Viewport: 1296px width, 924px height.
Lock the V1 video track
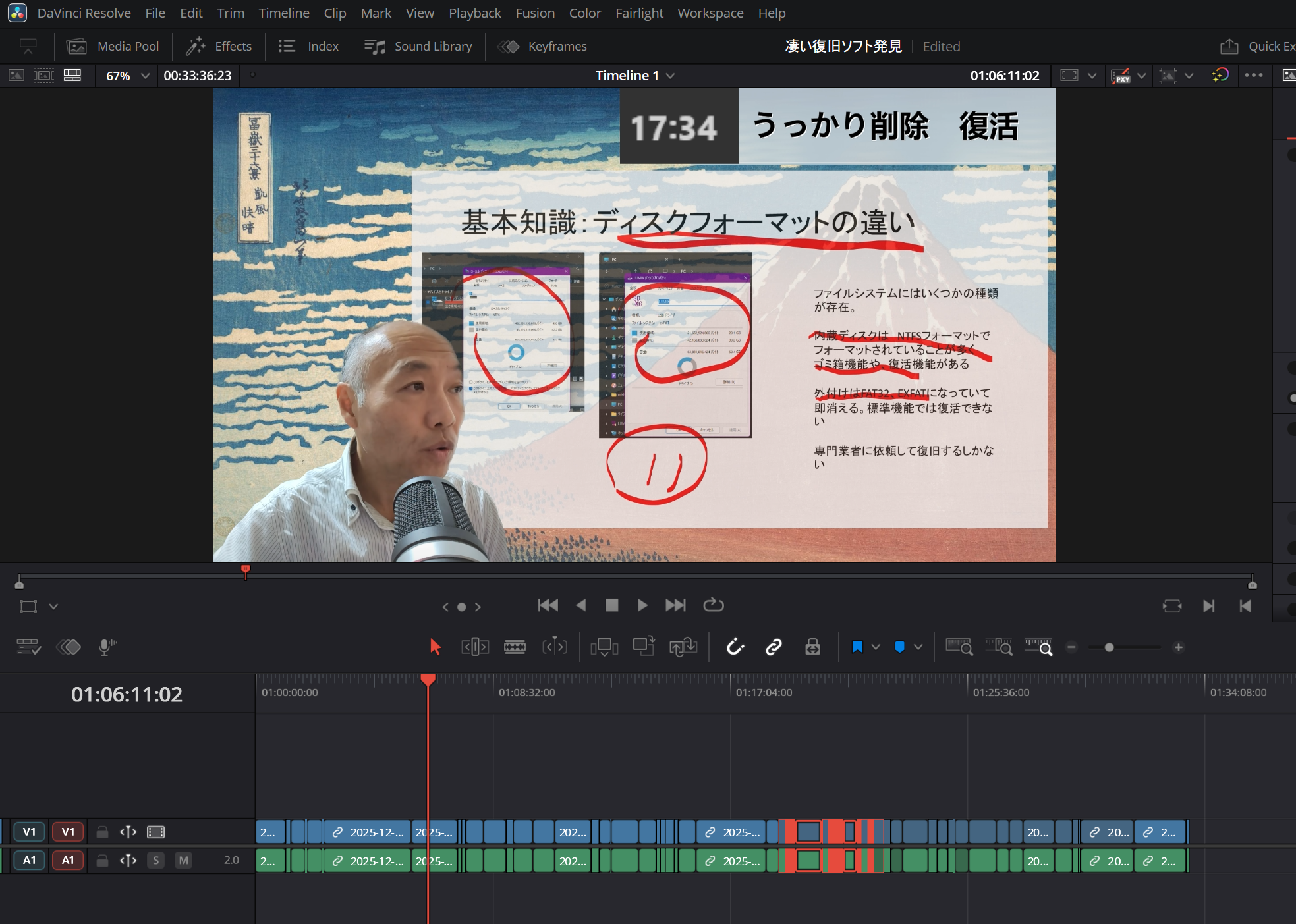tap(102, 832)
